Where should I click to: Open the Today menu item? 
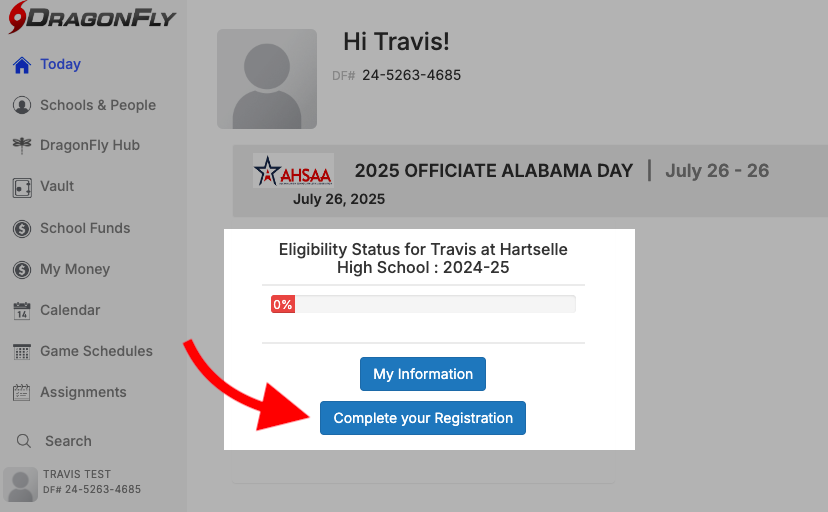click(60, 65)
